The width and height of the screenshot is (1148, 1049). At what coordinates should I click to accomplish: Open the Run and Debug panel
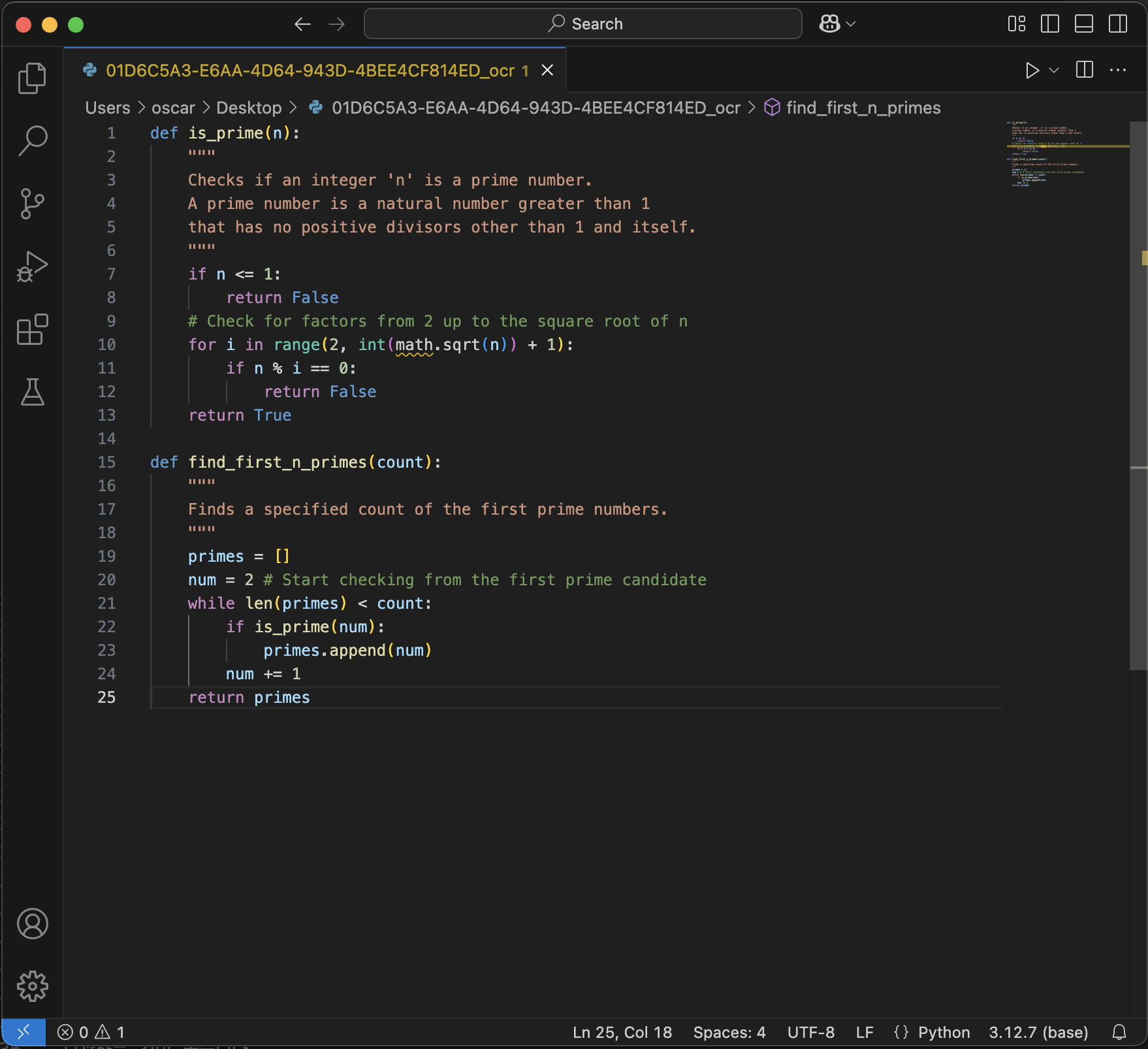pos(32,266)
